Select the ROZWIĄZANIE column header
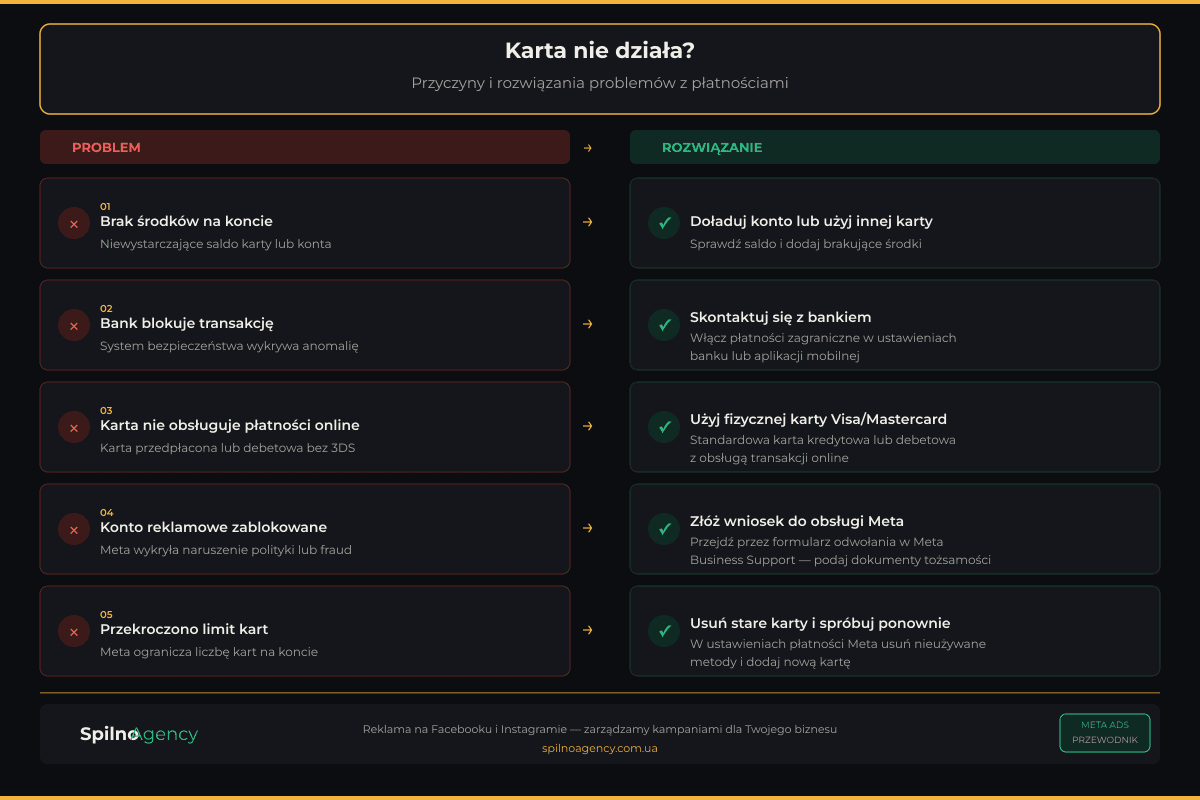The image size is (1200, 800). point(895,147)
